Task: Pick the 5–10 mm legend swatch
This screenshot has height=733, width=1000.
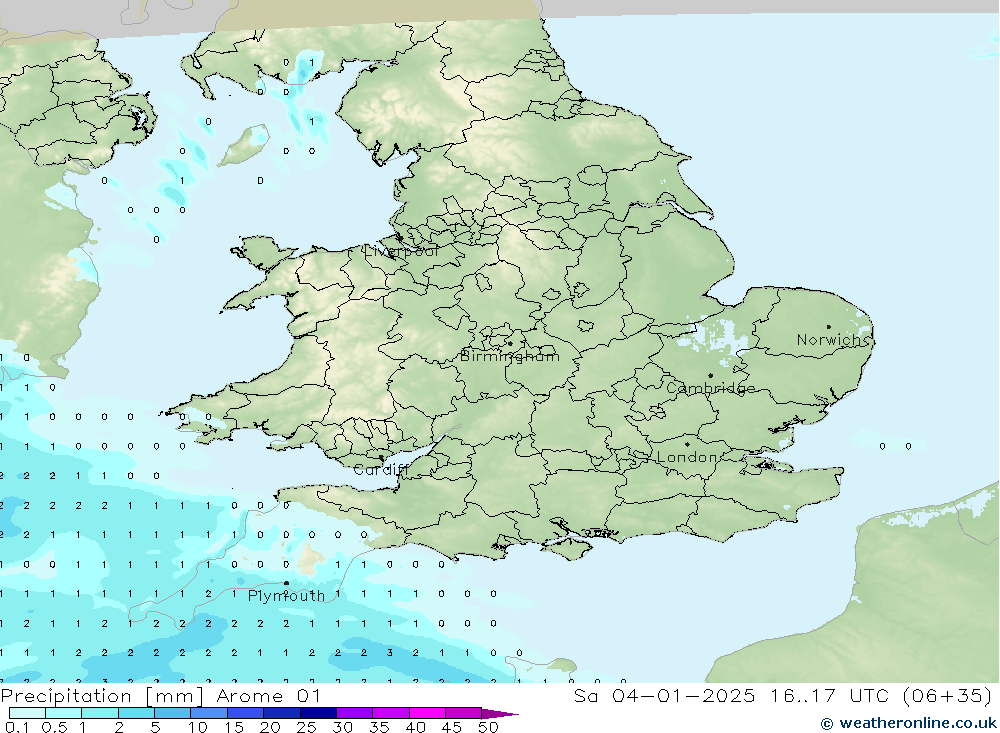Action: click(173, 713)
